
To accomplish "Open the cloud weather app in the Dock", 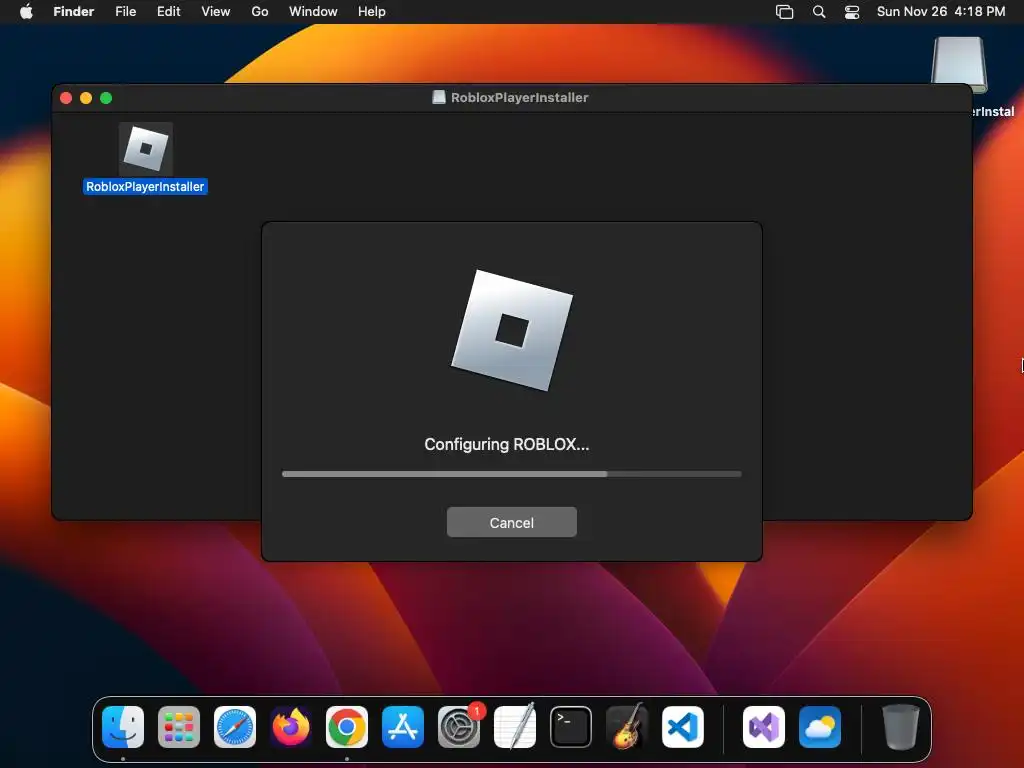I will [820, 727].
